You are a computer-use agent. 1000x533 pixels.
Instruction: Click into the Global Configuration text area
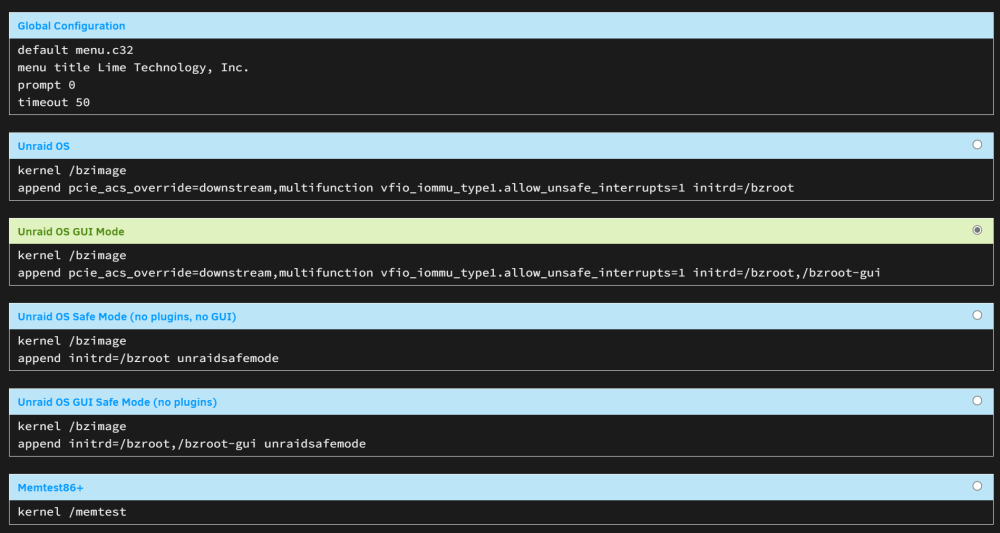click(501, 77)
